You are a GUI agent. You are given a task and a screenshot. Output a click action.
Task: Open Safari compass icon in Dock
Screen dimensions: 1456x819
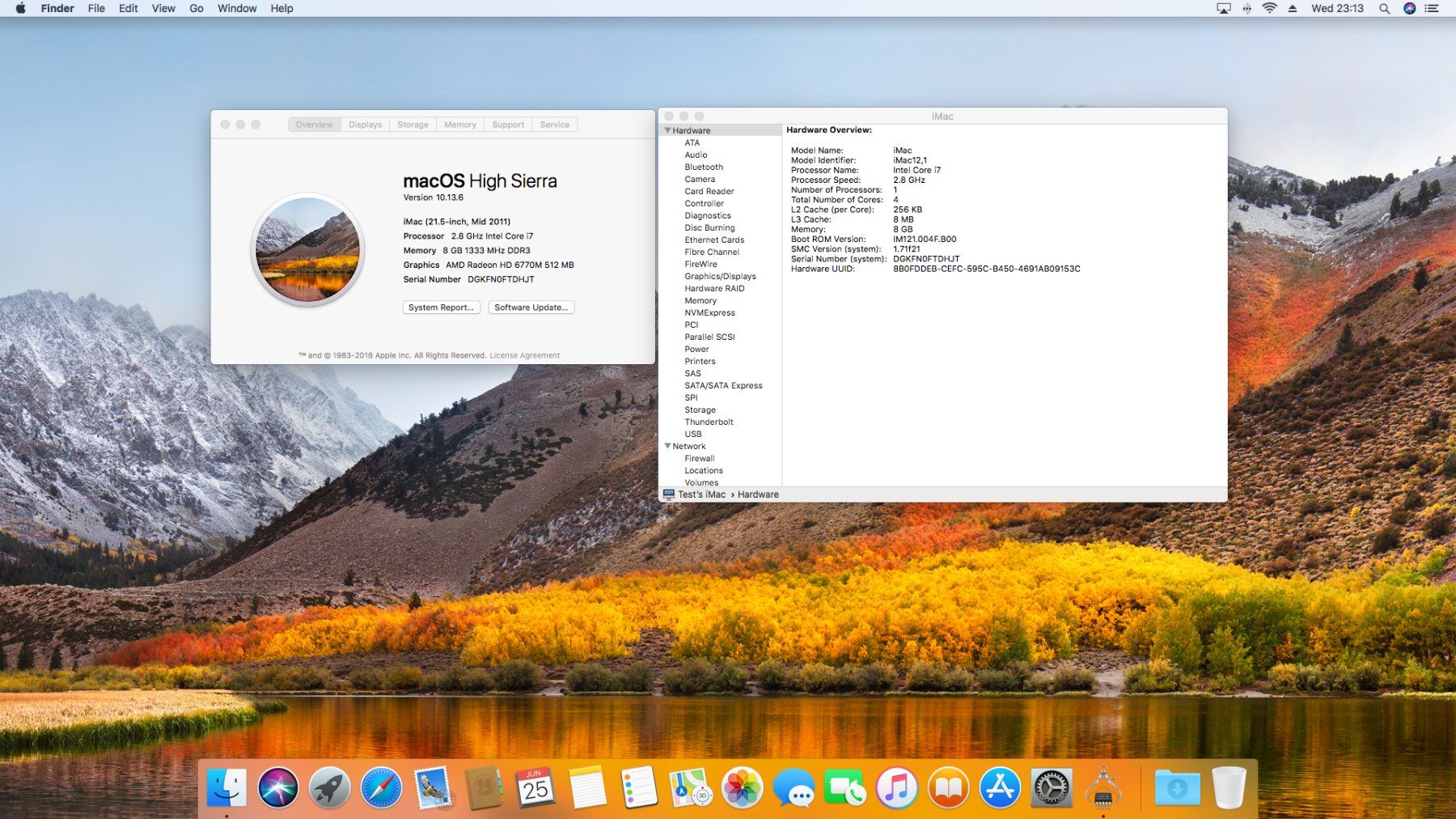381,787
